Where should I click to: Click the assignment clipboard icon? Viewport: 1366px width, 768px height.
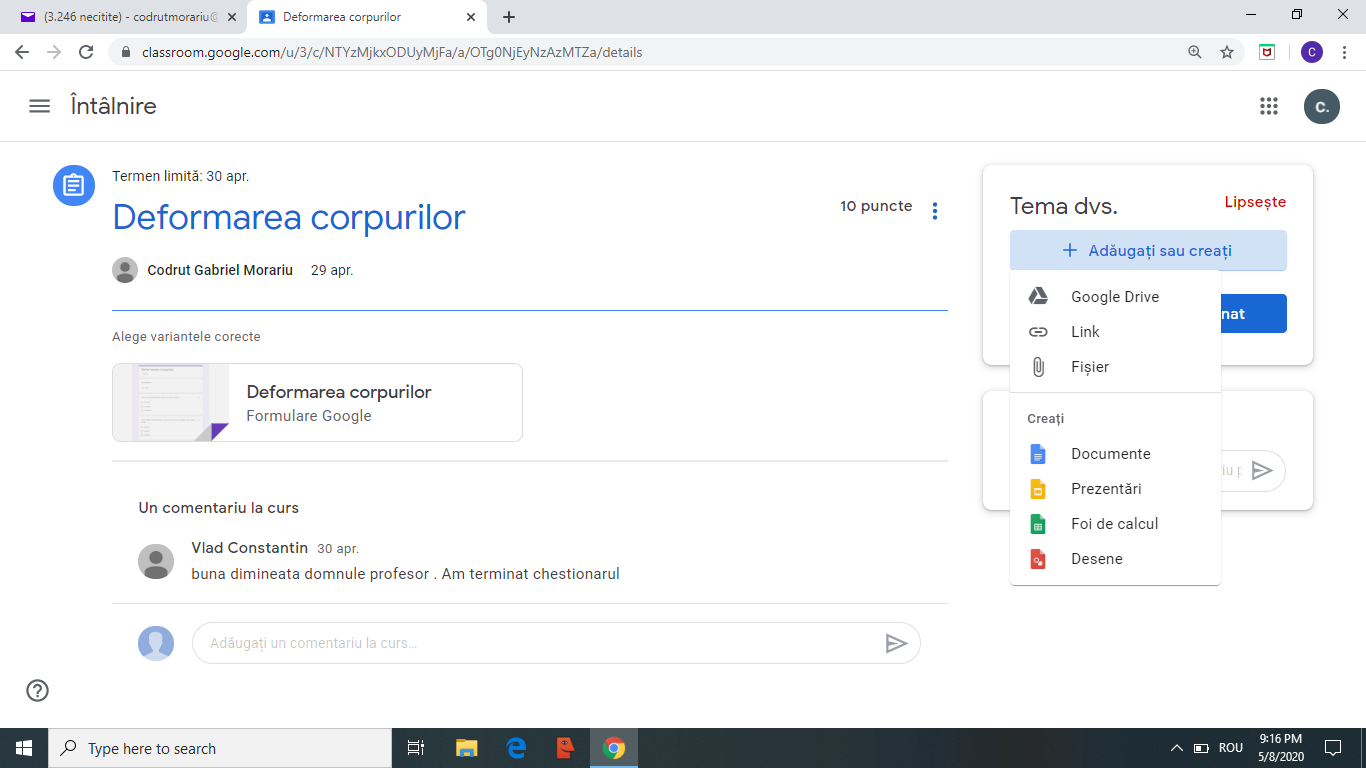[x=73, y=186]
